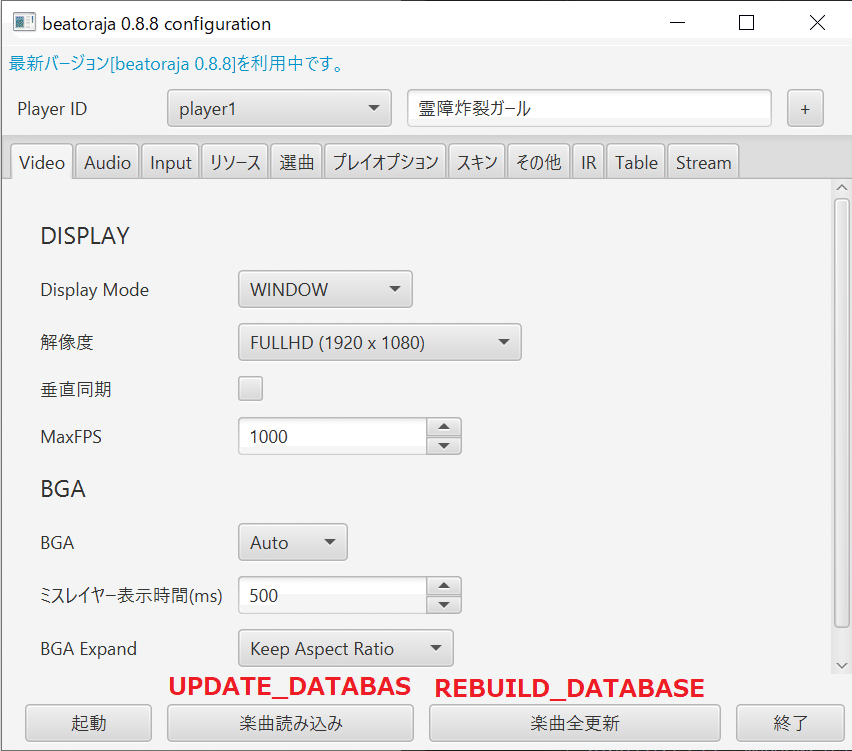The image size is (852, 751).
Task: Click the 起動 launch button
Action: [88, 723]
